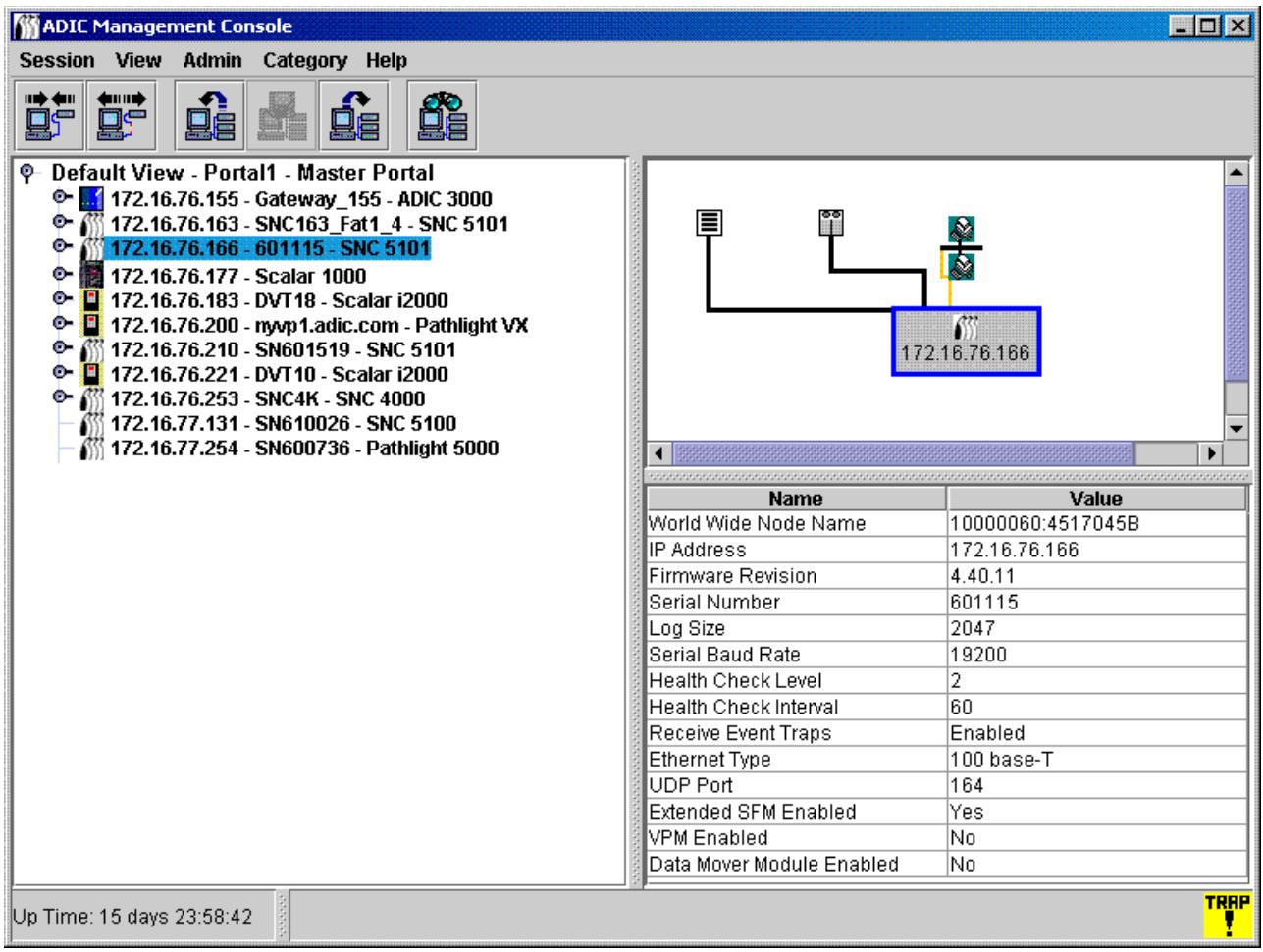
Task: Expand the 172.16.76.183 DVT18 node
Action: pos(64,299)
